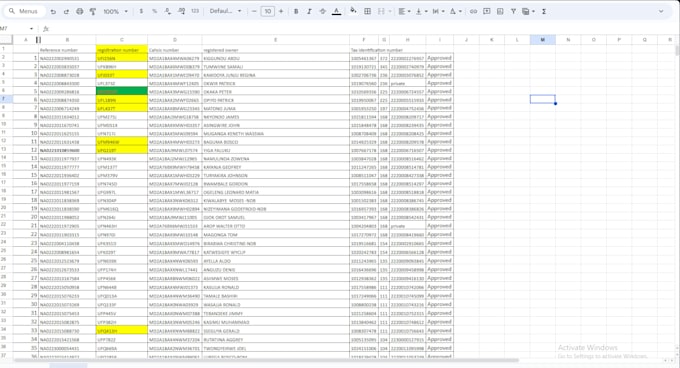Redo the last undone action

point(66,12)
